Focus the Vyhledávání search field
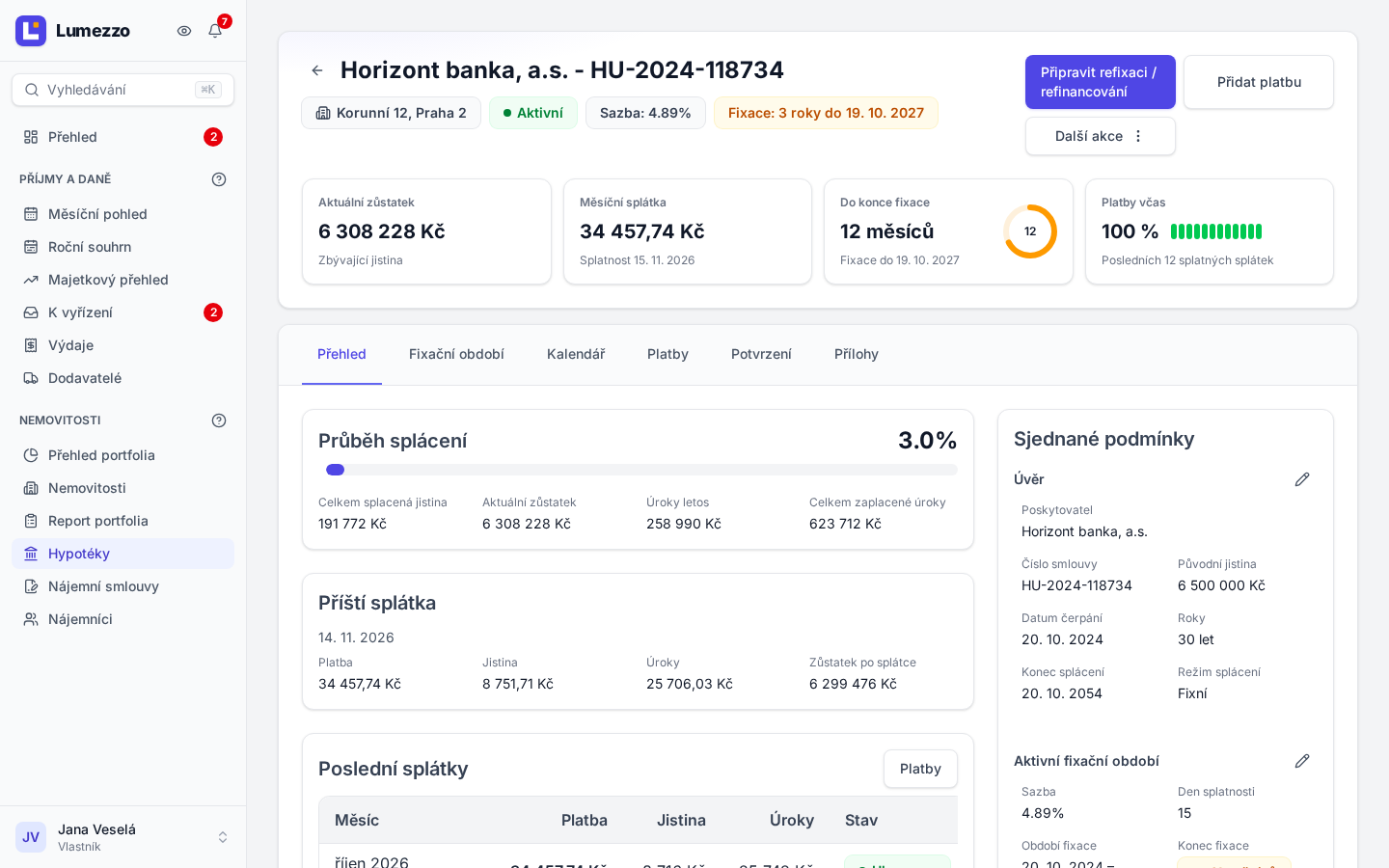 point(123,90)
